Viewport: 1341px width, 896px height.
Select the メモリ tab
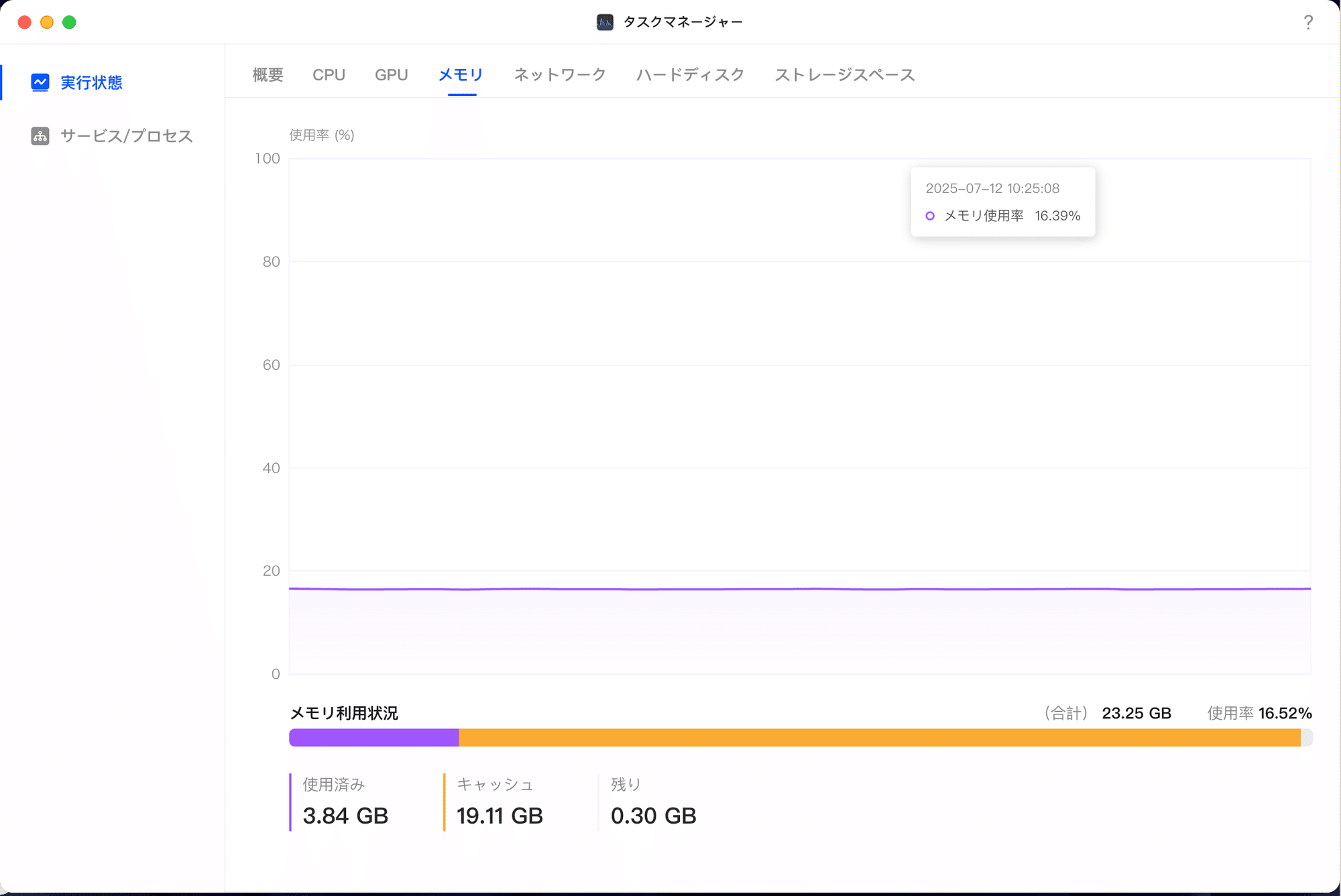tap(460, 75)
